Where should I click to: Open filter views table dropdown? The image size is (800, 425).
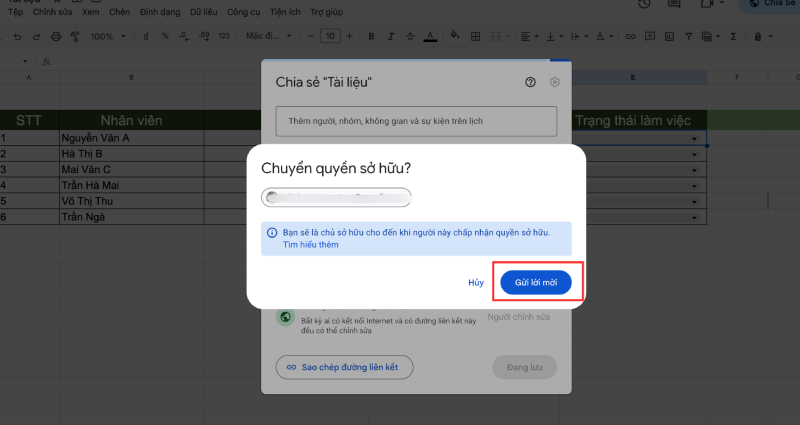click(x=710, y=36)
